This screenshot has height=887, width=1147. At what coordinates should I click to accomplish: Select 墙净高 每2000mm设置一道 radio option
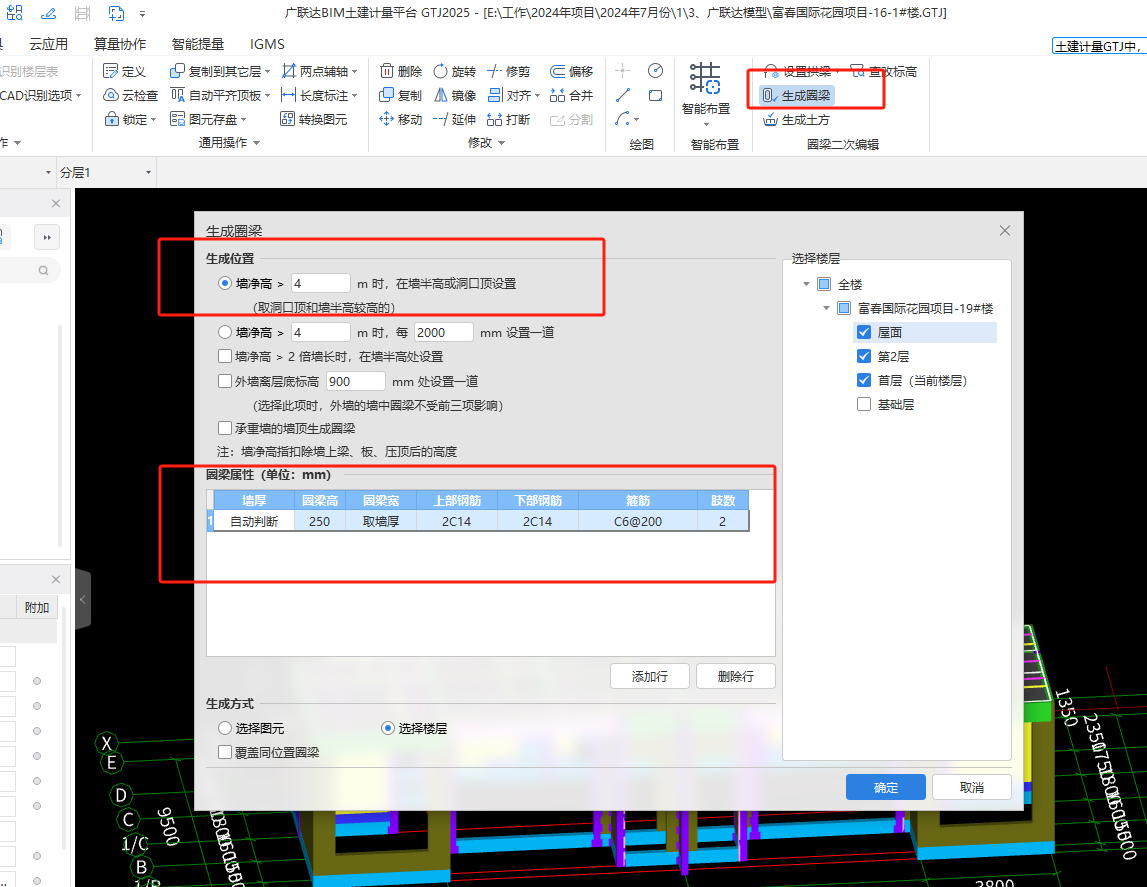[225, 332]
